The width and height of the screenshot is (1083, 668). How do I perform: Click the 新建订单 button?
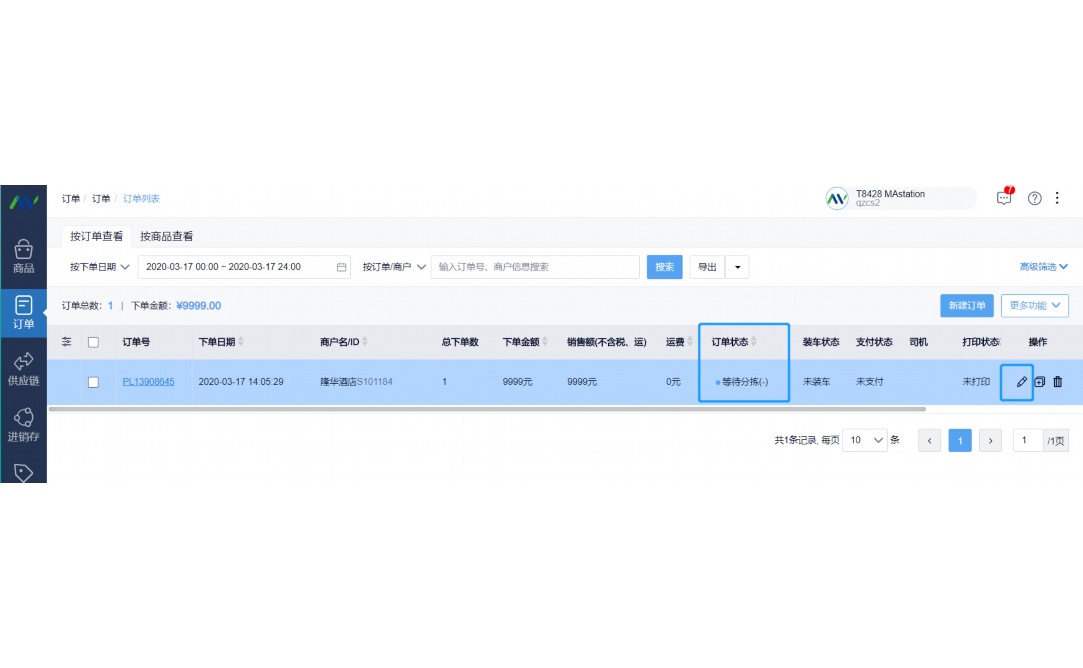[x=966, y=306]
